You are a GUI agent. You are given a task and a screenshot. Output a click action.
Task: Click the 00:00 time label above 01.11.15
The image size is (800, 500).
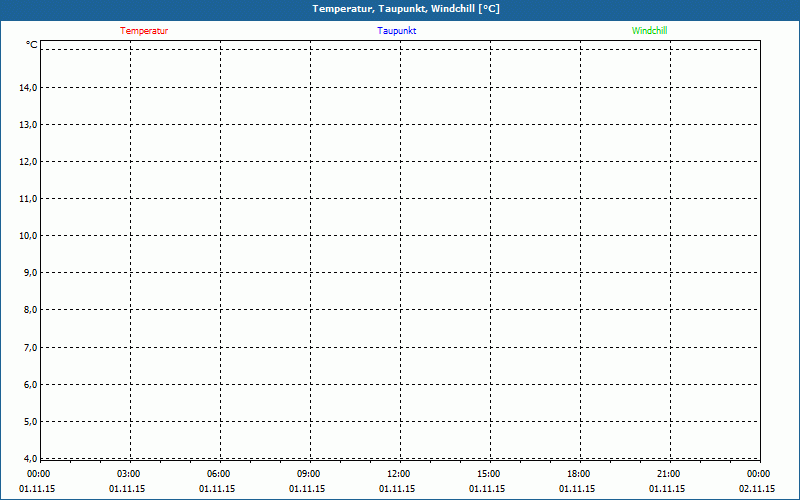click(x=38, y=474)
